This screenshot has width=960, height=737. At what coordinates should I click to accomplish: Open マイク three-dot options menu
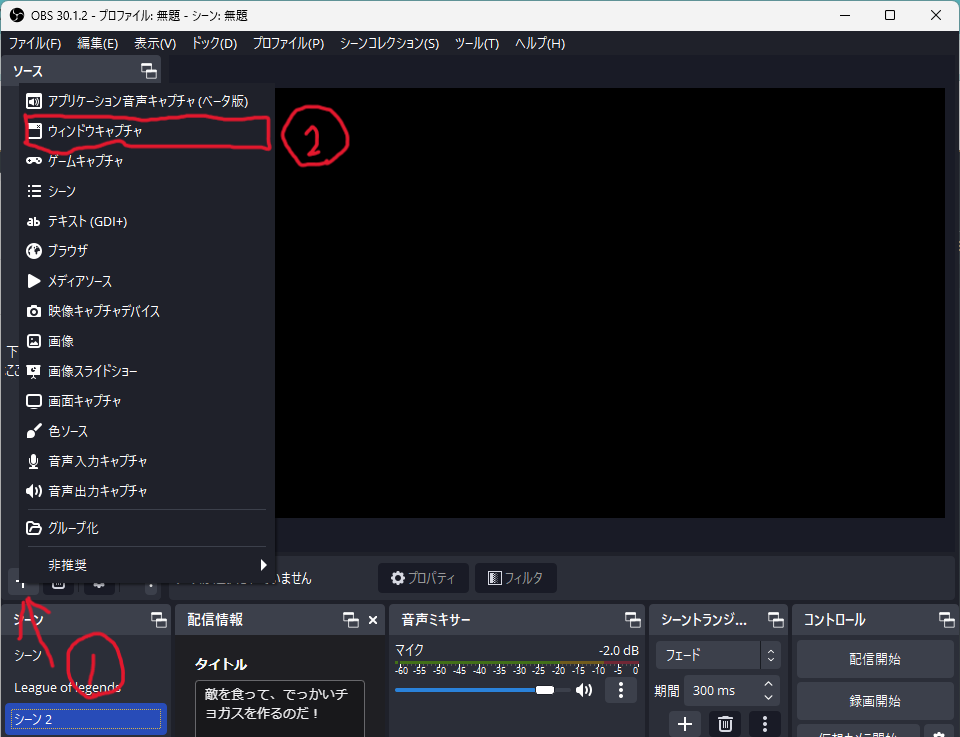click(x=621, y=690)
